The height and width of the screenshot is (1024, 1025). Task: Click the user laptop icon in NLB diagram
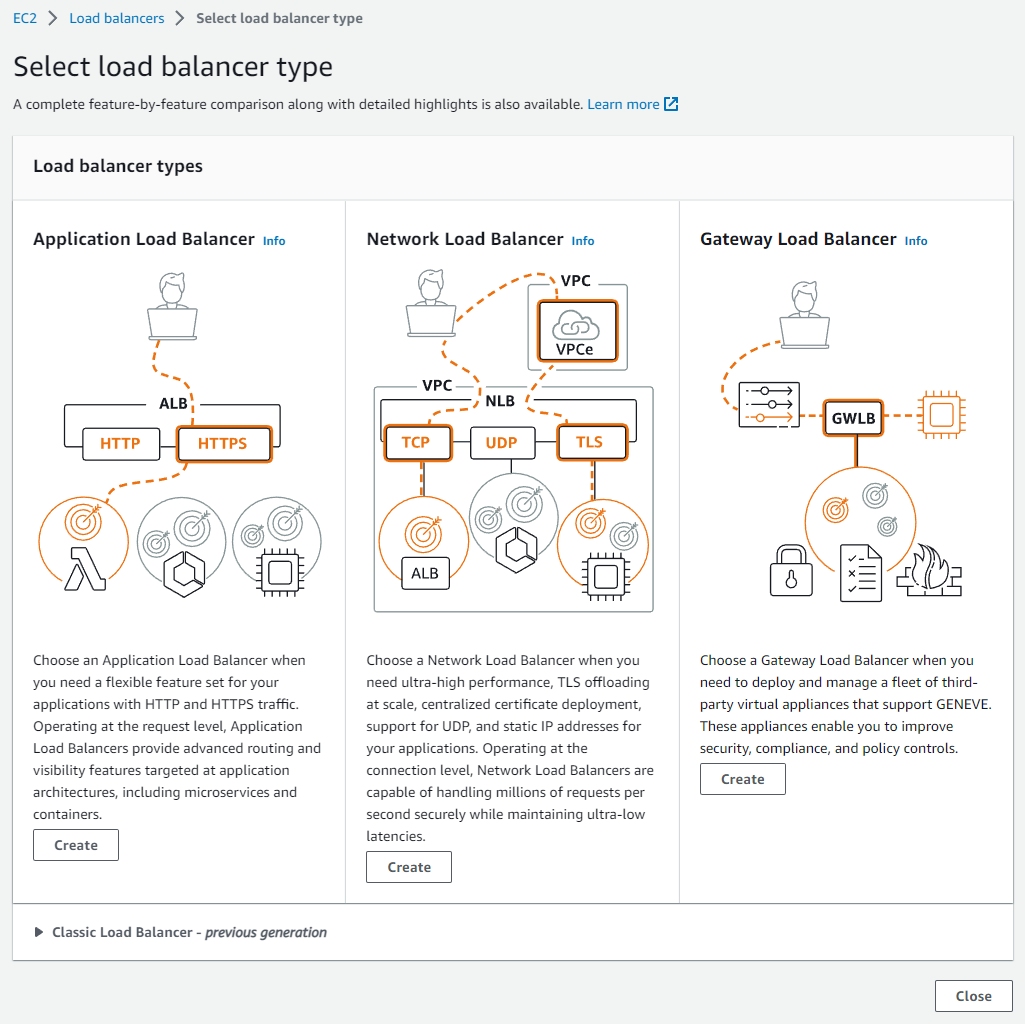pos(431,303)
